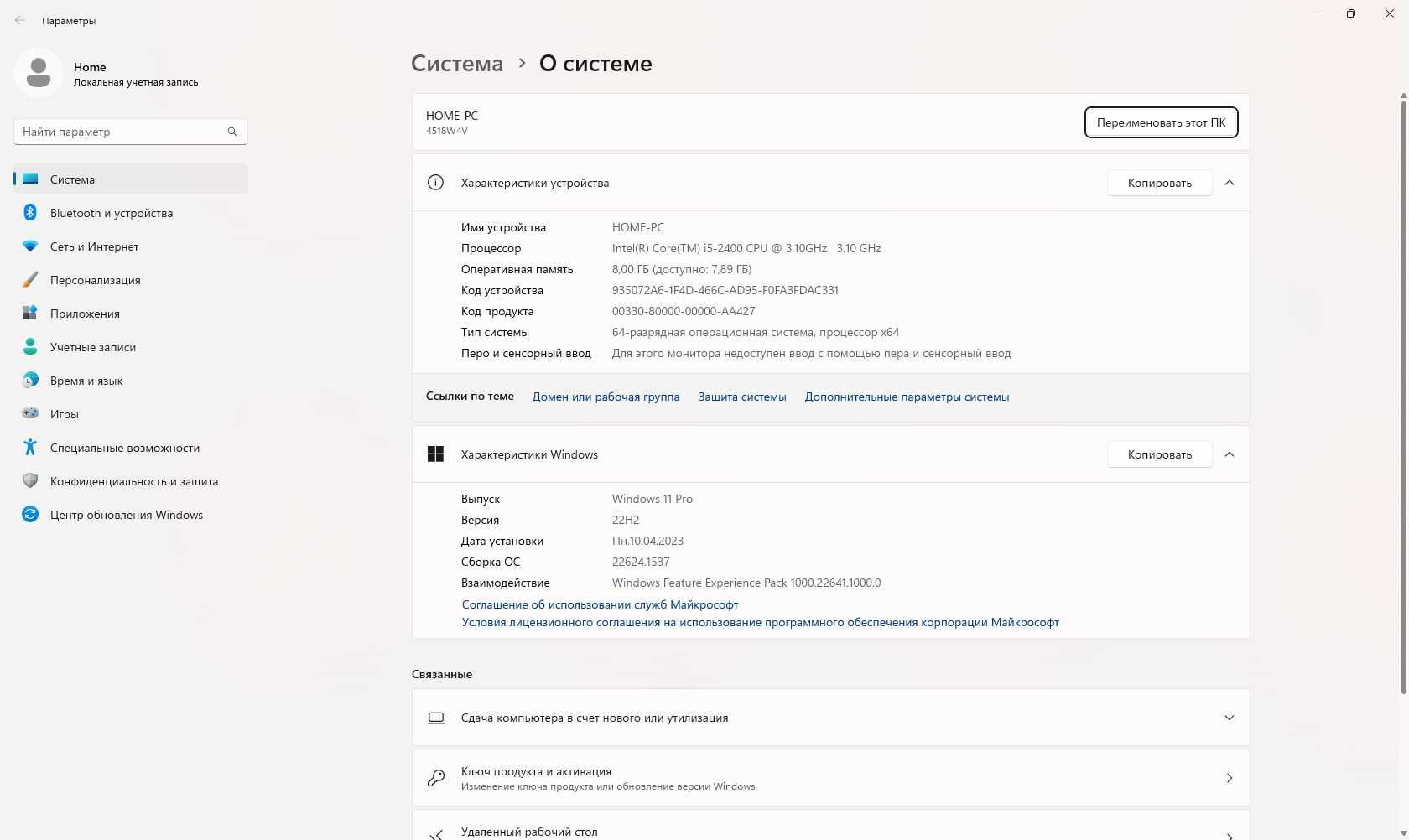Click Windows Feature Experience Pack value
Screen dimensions: 1409x840
[x=746, y=583]
